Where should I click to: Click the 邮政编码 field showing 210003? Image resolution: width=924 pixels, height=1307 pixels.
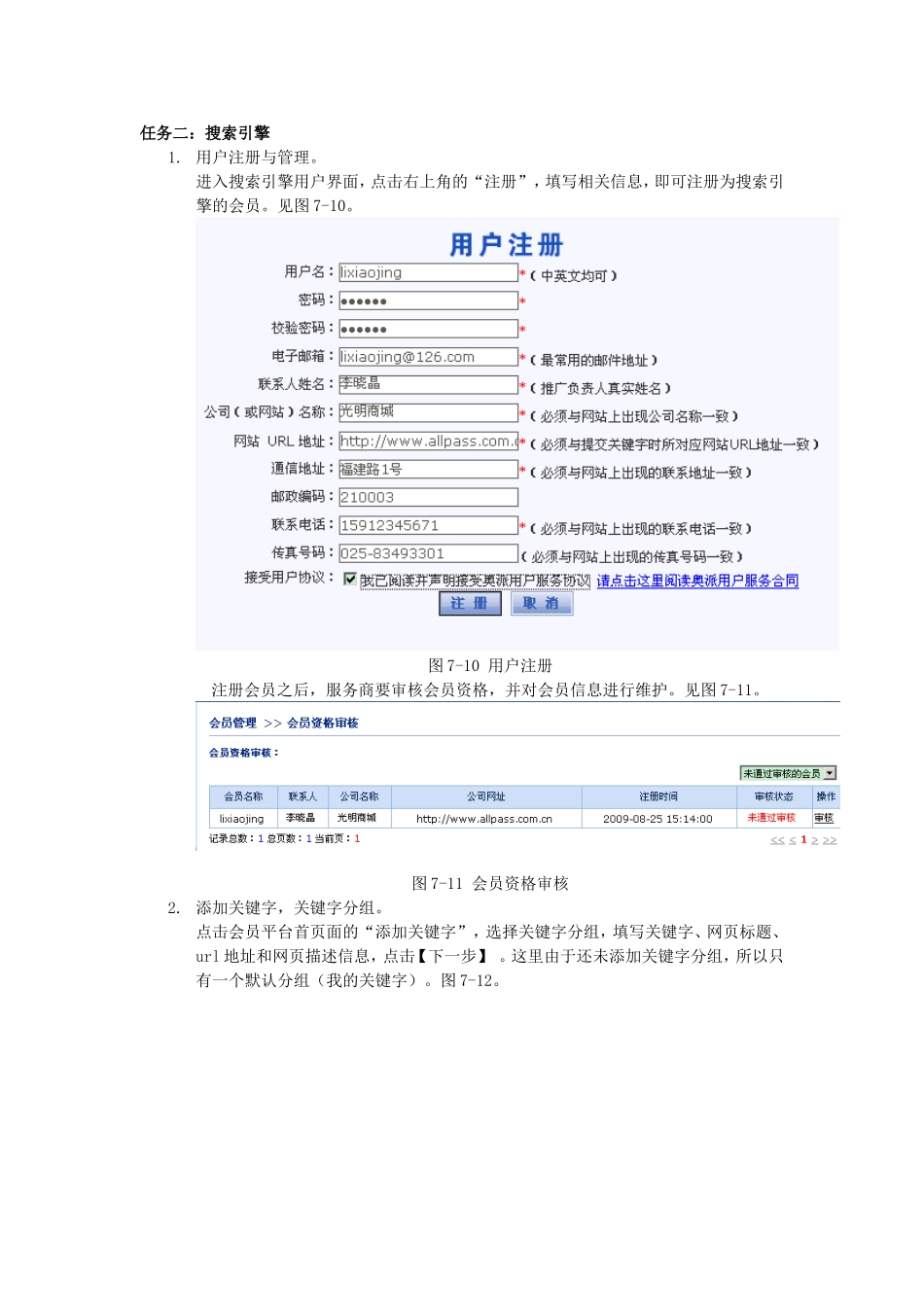tap(428, 497)
